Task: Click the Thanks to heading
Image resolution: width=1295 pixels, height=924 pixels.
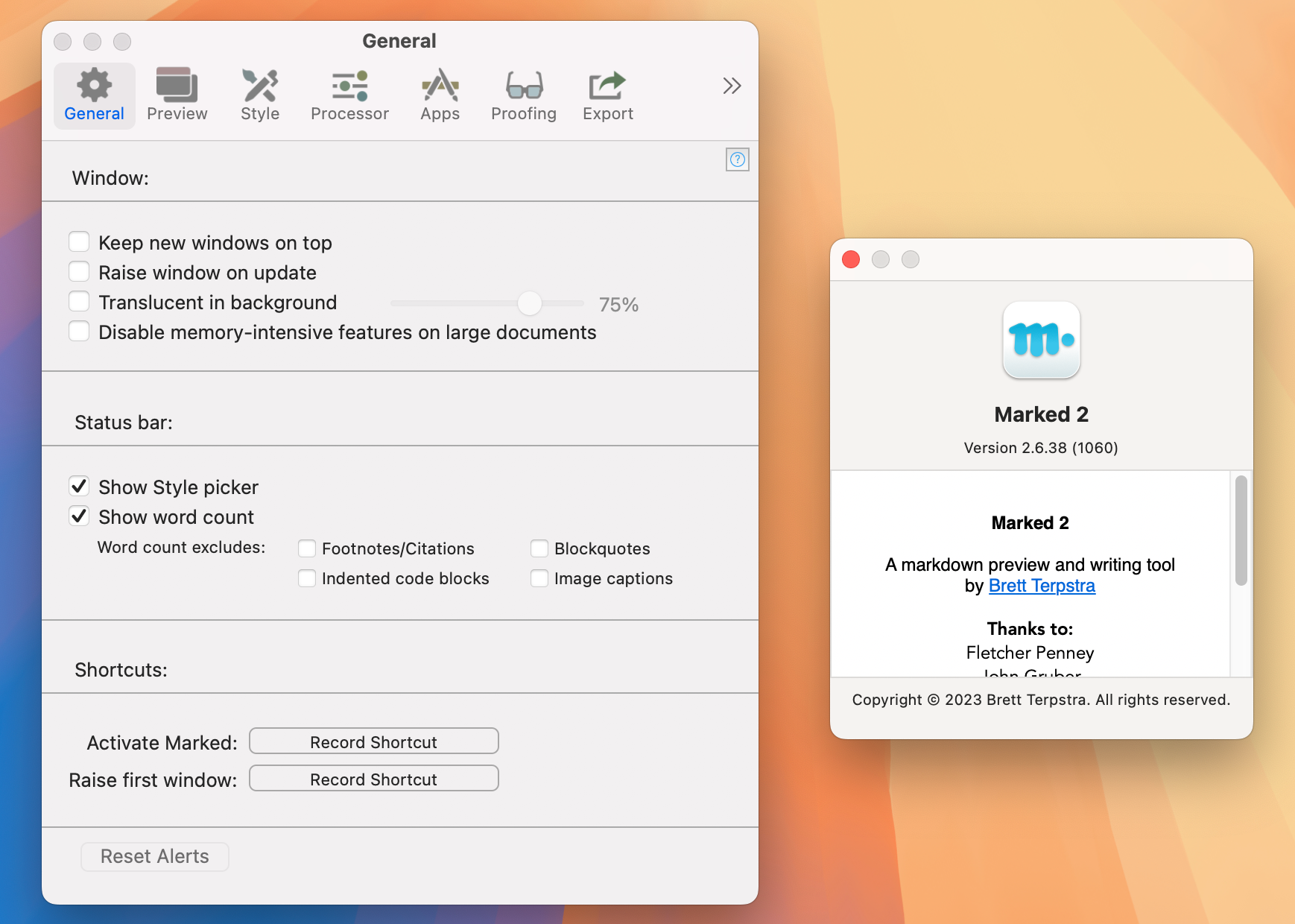Action: tap(1030, 629)
